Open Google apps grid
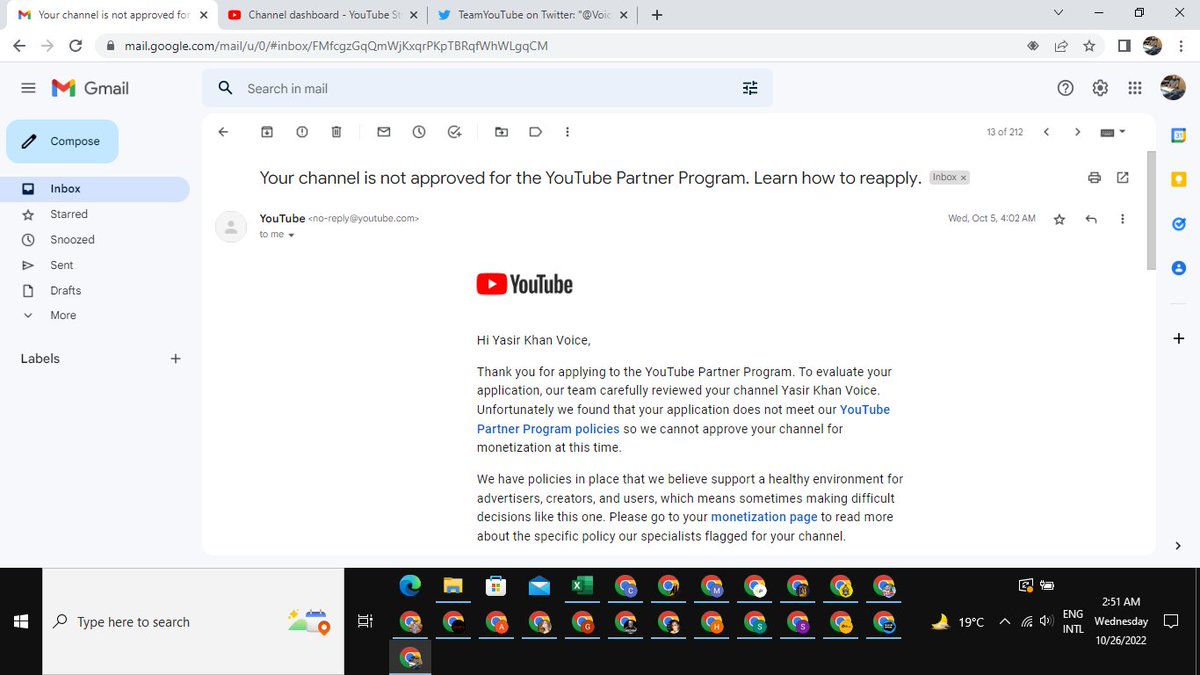Image resolution: width=1200 pixels, height=675 pixels. click(x=1134, y=88)
